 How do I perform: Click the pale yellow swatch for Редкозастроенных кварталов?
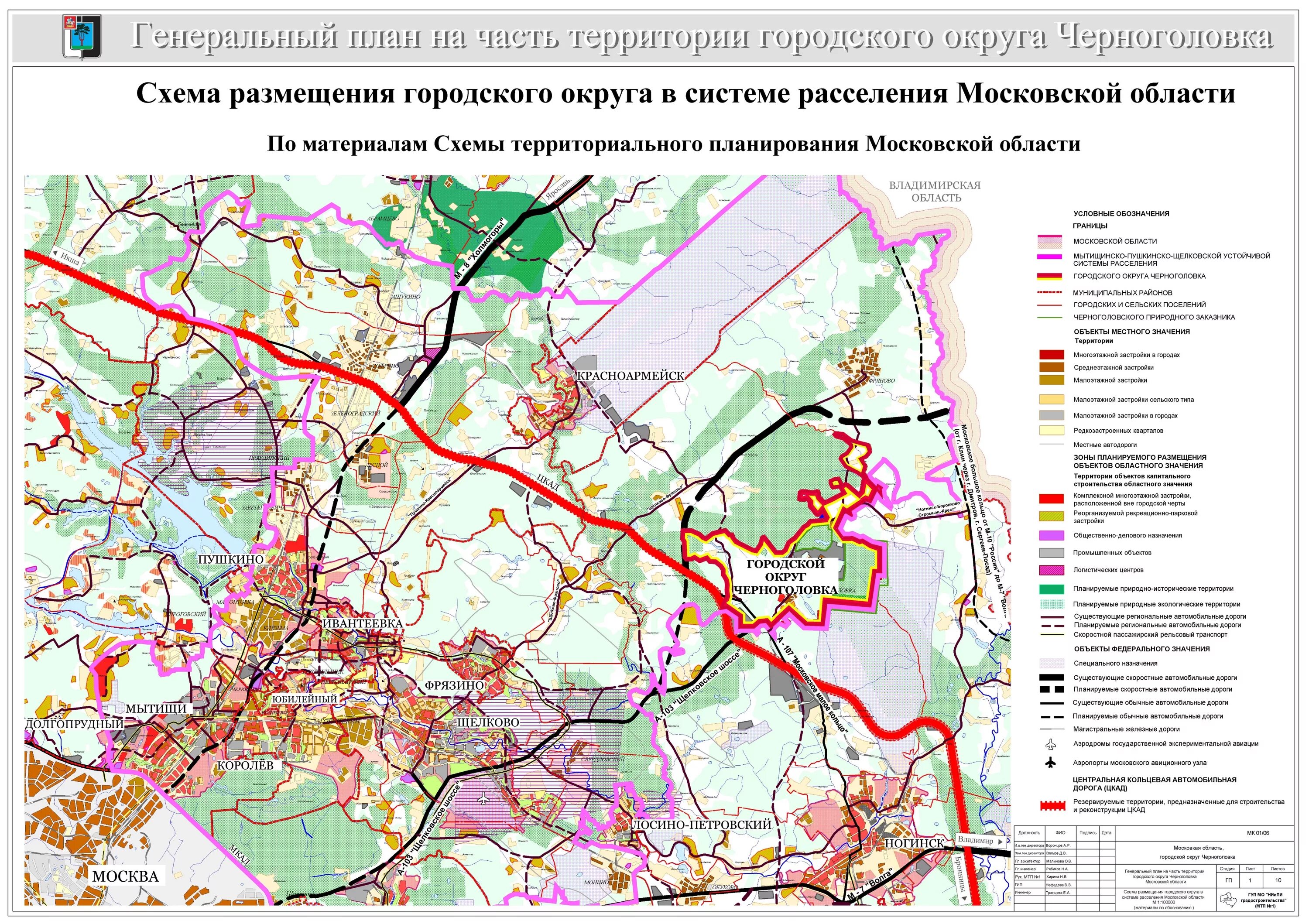[1052, 430]
